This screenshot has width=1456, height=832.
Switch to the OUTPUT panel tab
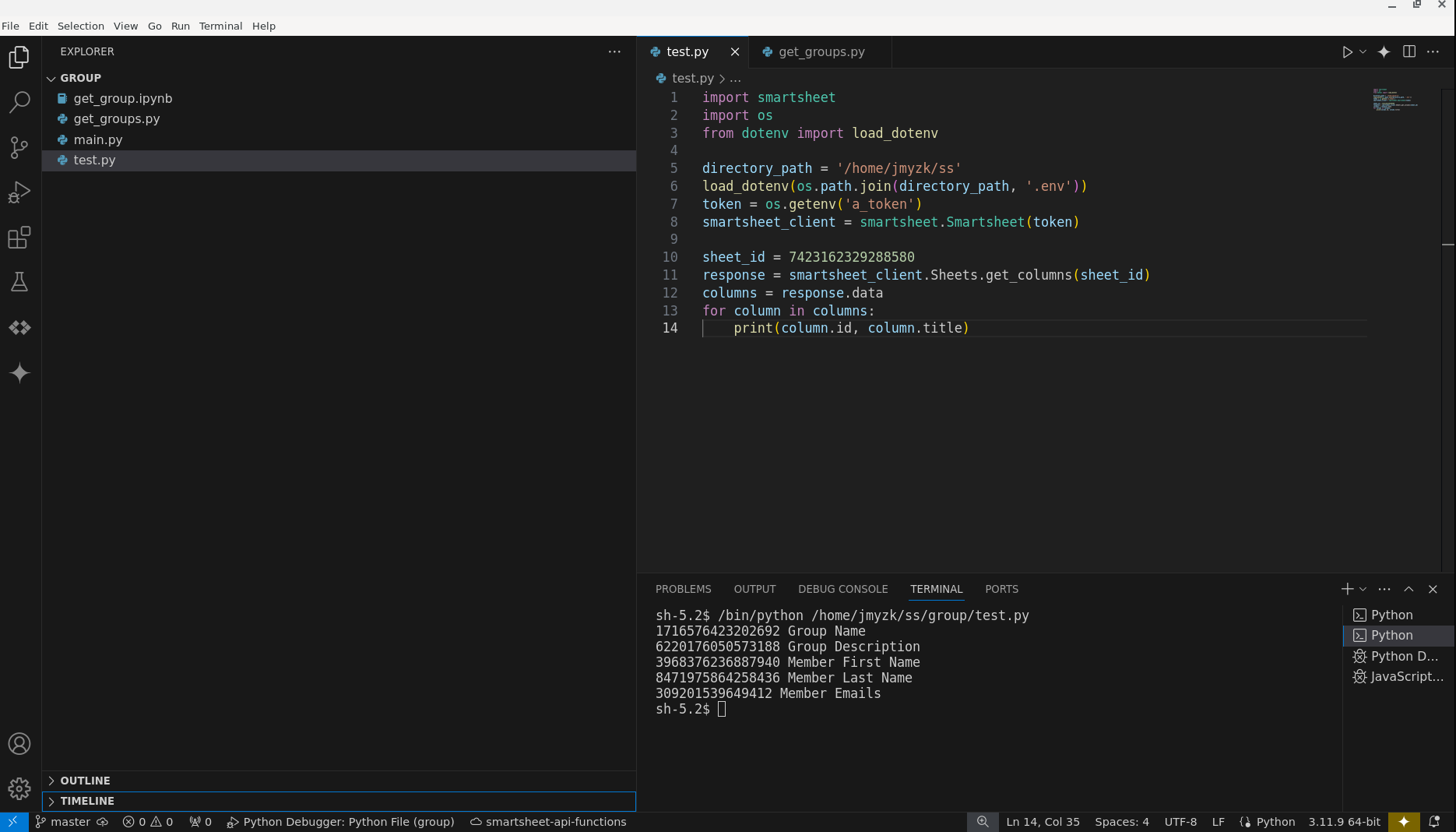tap(754, 589)
